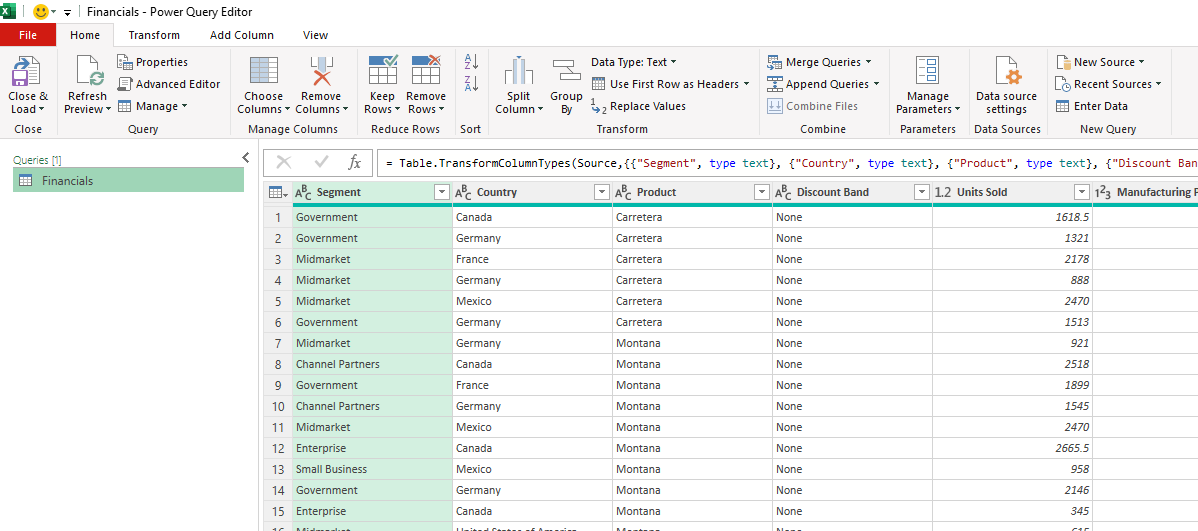This screenshot has height=531, width=1198.
Task: Click the Segment column ABC type icon
Action: point(303,193)
